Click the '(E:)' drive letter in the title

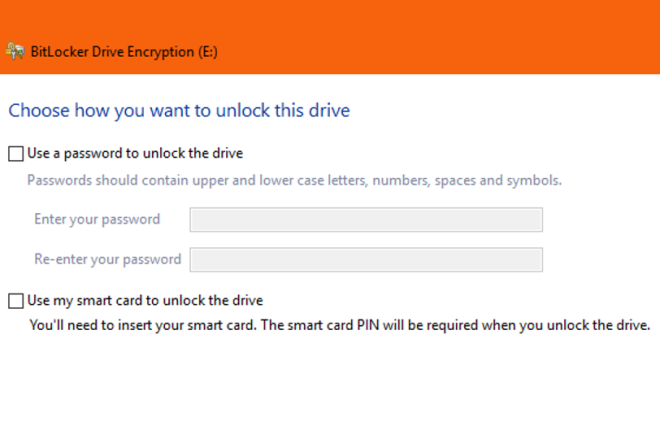click(208, 52)
